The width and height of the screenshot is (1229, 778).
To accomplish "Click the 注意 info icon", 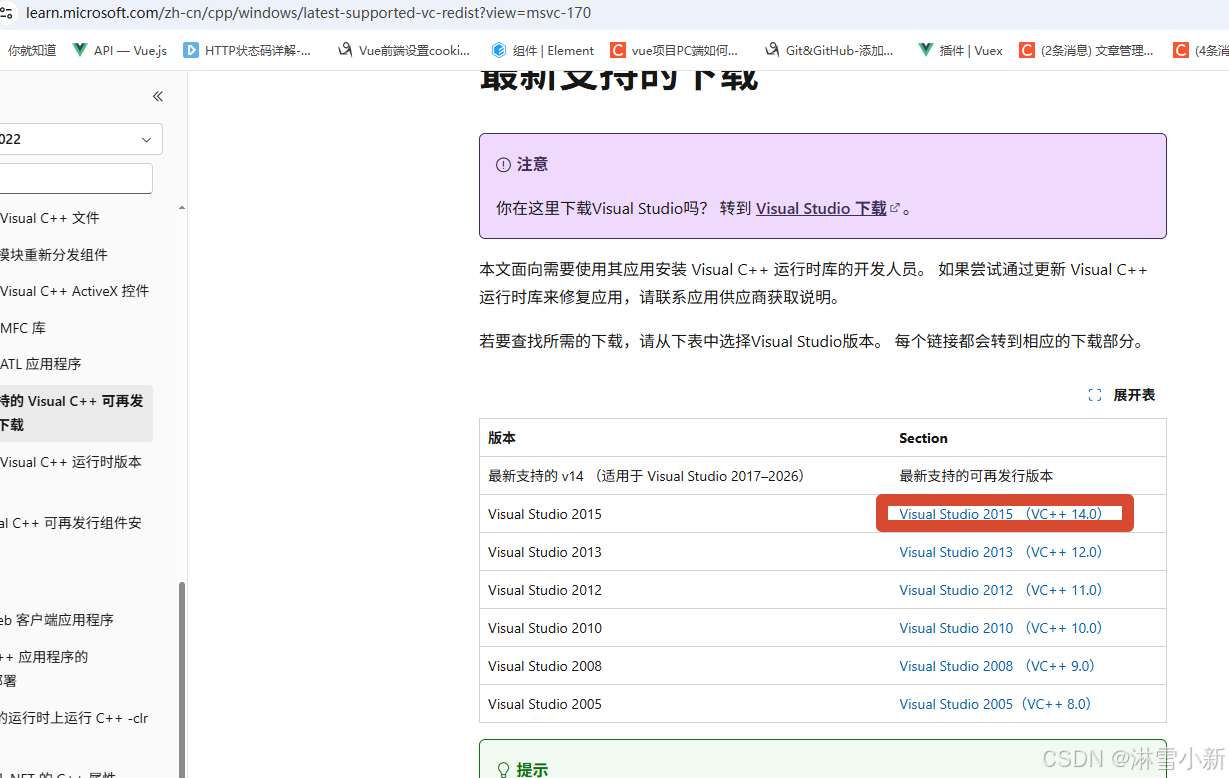I will 503,165.
